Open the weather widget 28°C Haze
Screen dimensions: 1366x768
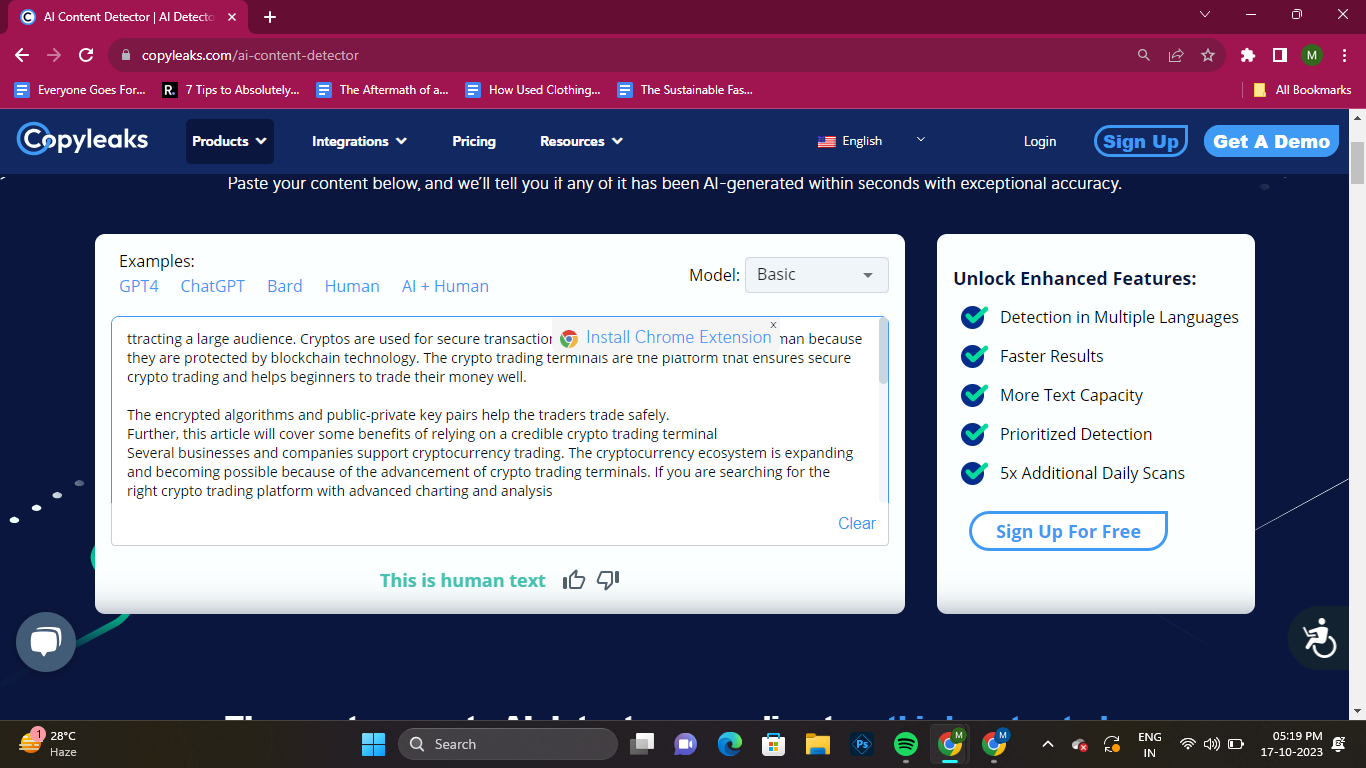click(50, 743)
